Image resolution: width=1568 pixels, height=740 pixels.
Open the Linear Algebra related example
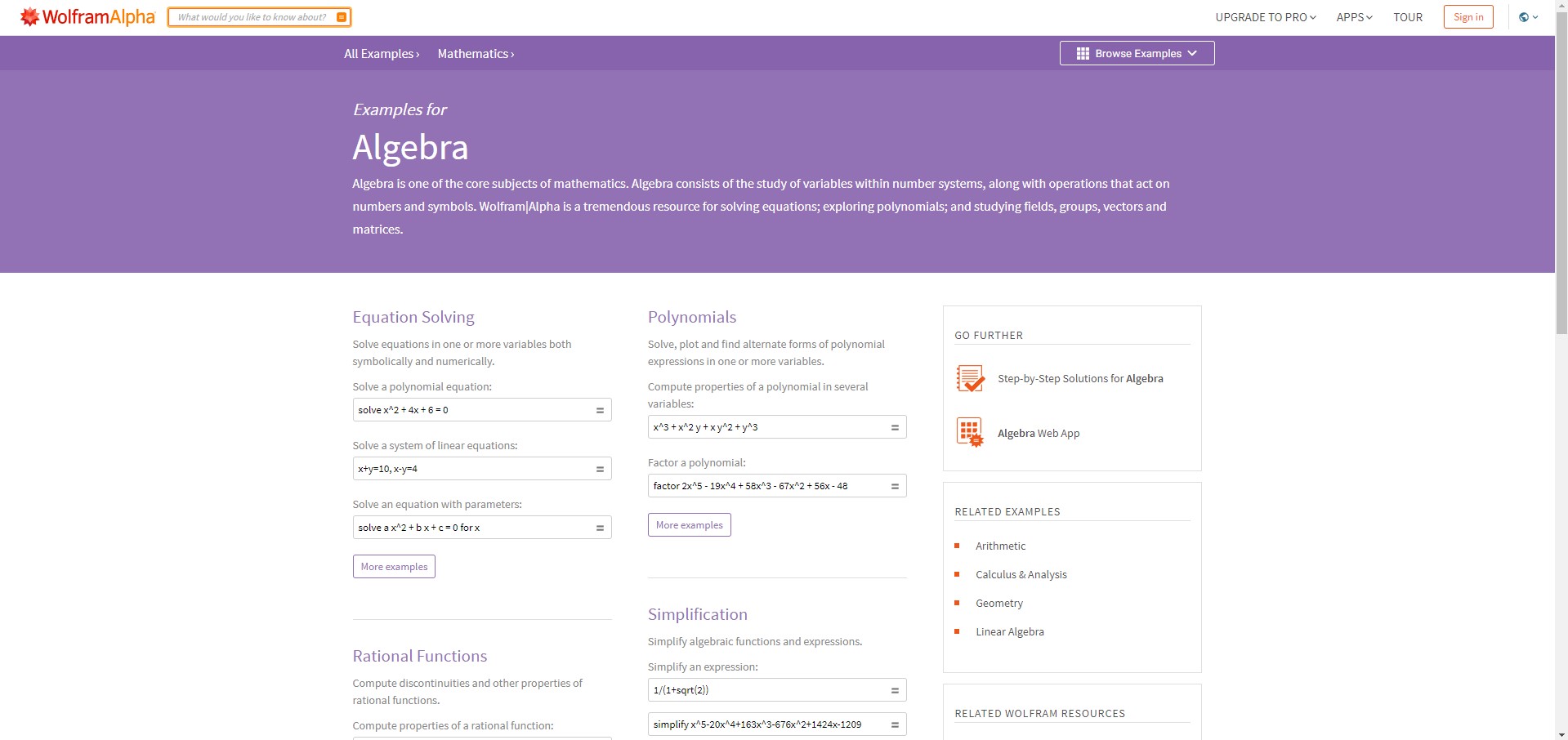tap(1010, 631)
